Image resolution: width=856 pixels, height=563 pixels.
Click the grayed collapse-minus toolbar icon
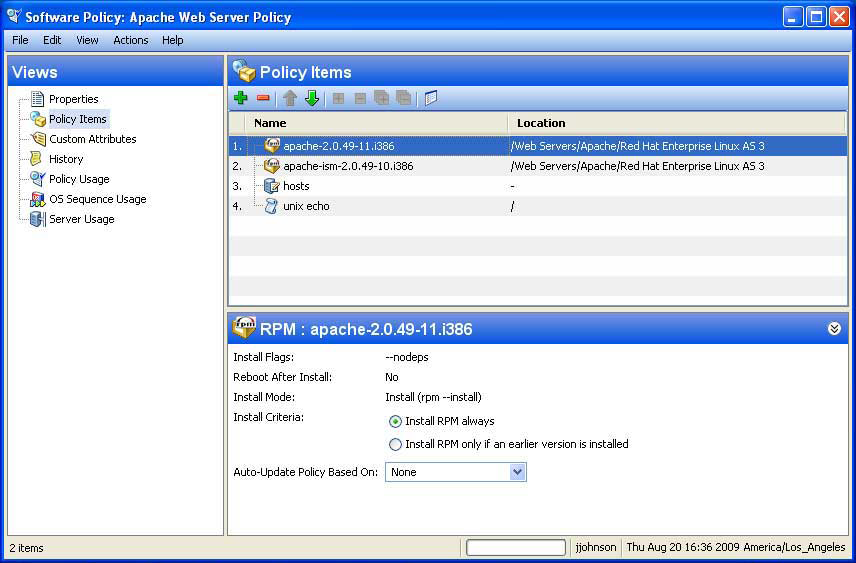[x=360, y=98]
